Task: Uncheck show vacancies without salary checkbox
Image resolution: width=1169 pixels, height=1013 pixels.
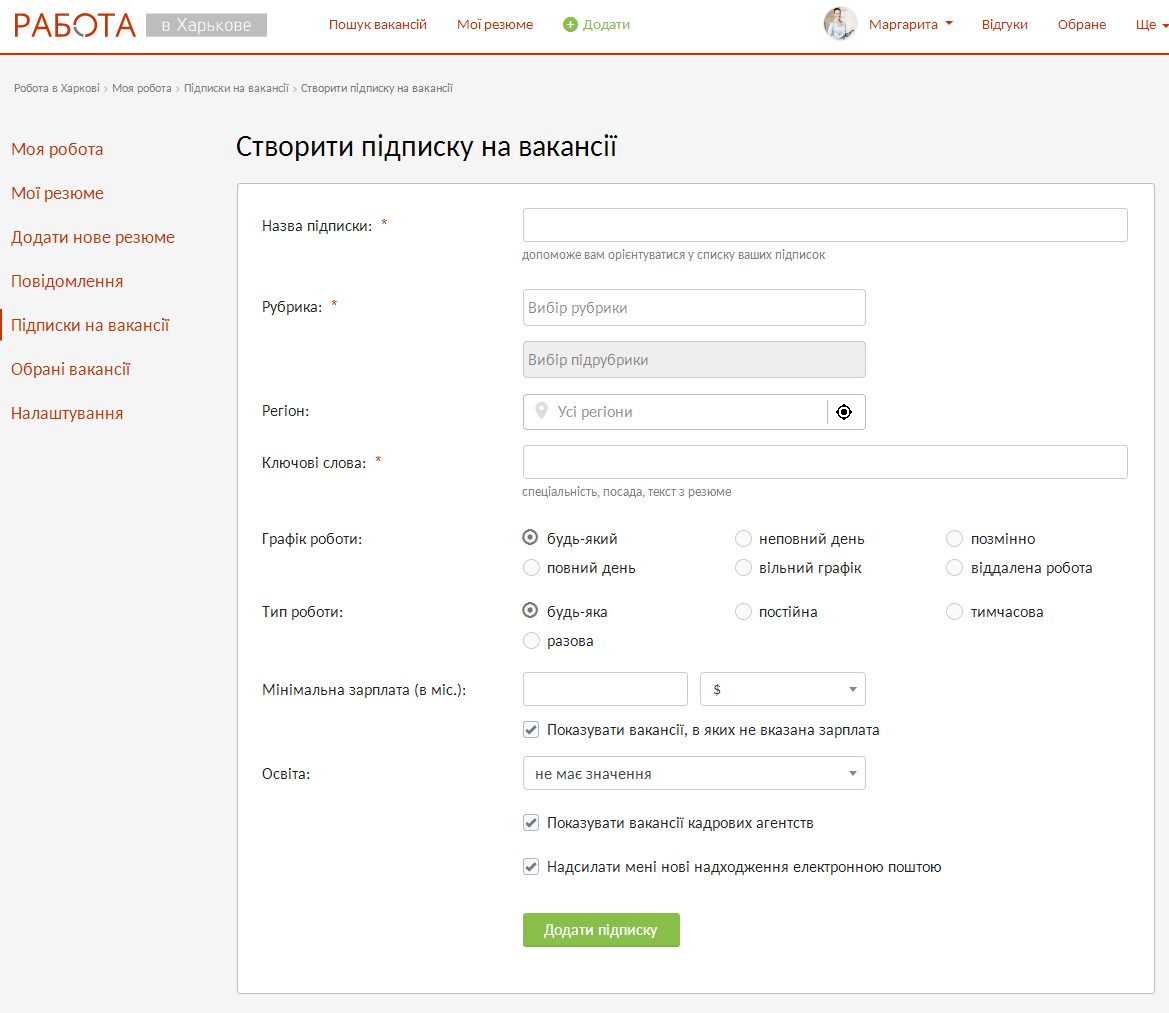Action: [531, 730]
